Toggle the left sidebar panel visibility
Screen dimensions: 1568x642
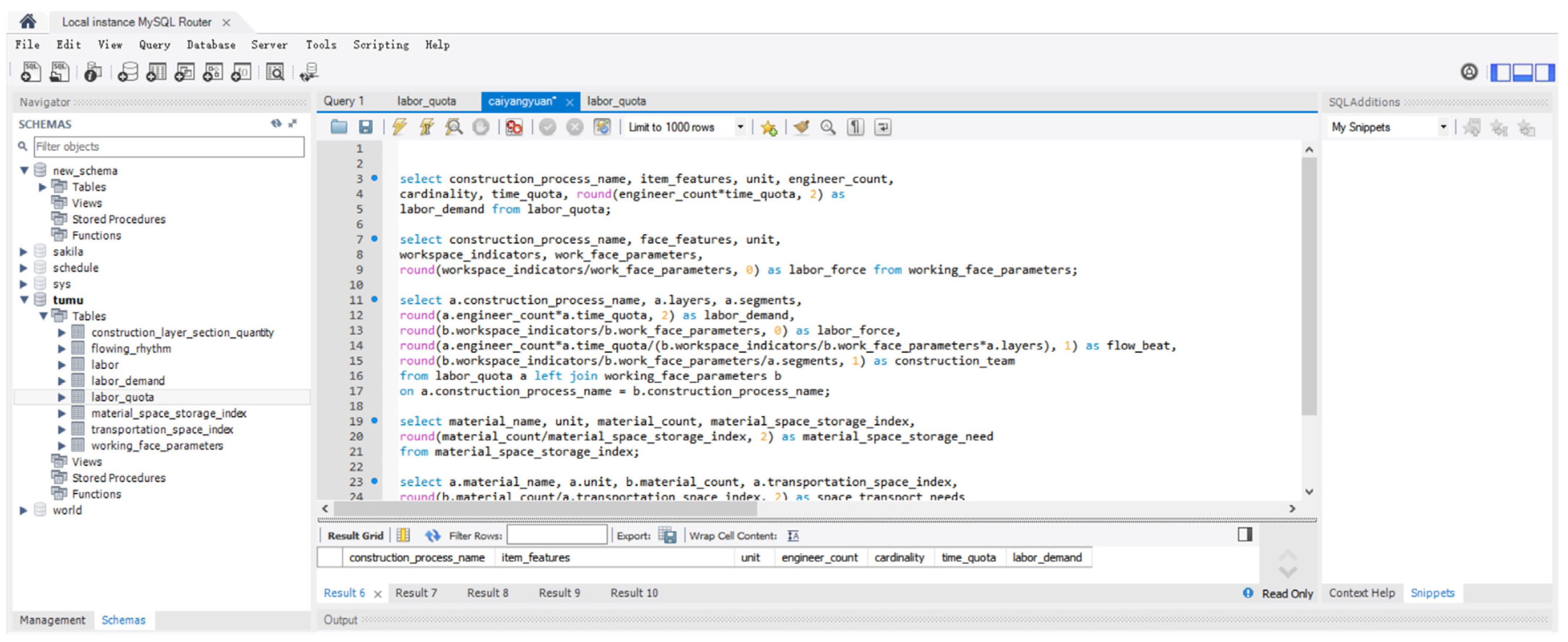[1501, 72]
